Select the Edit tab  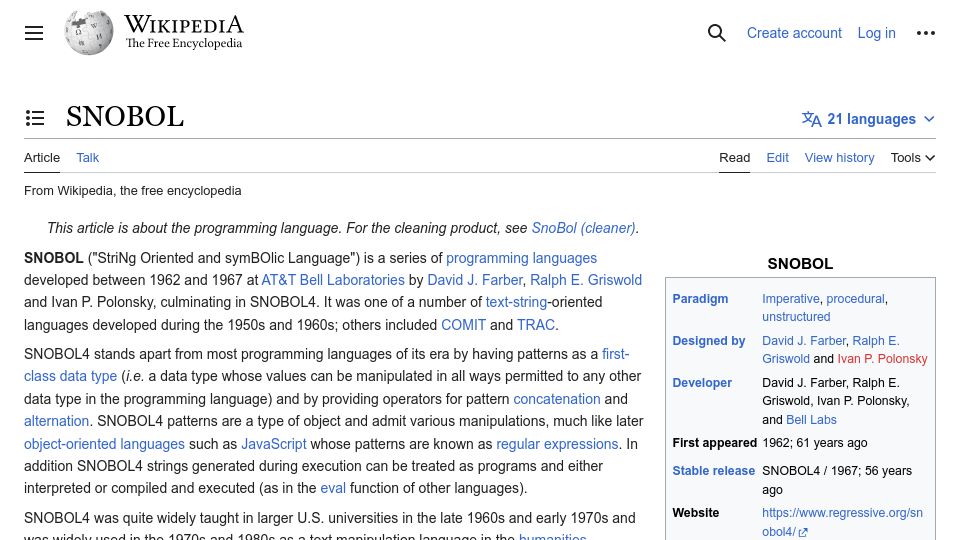[x=777, y=158]
